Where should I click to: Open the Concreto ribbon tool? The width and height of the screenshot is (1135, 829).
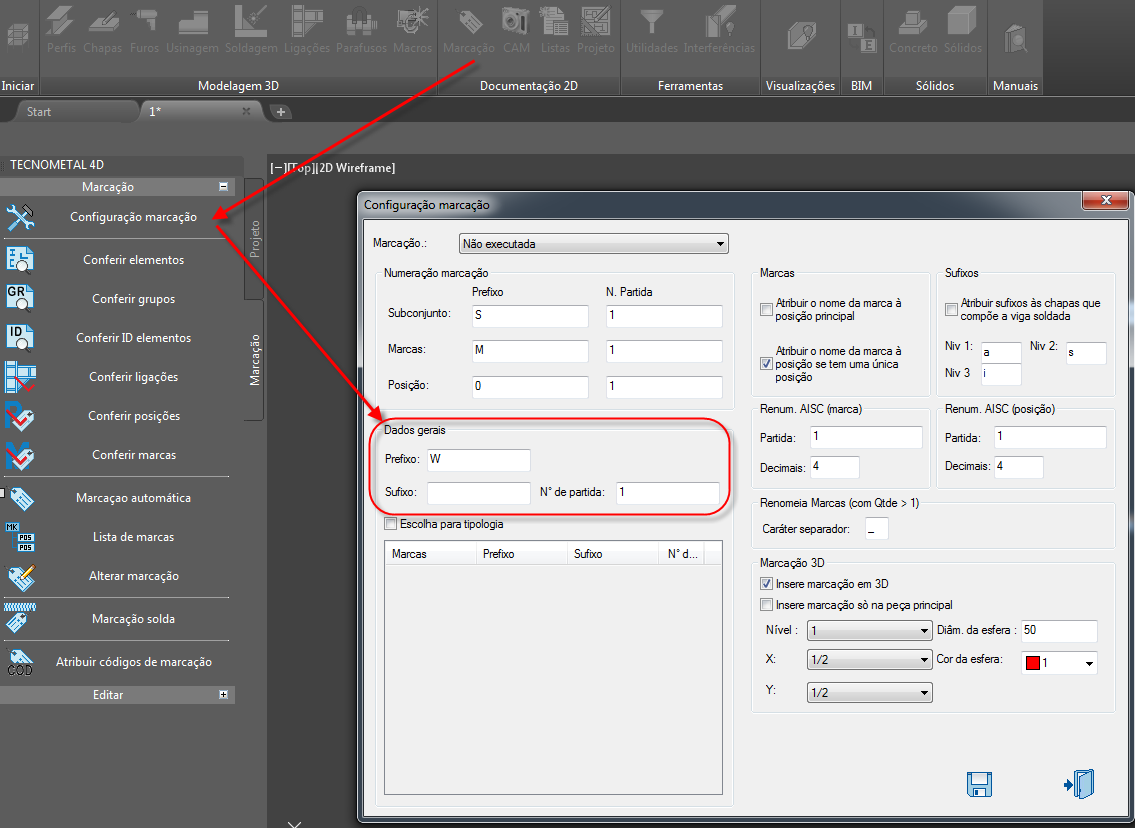(x=914, y=30)
